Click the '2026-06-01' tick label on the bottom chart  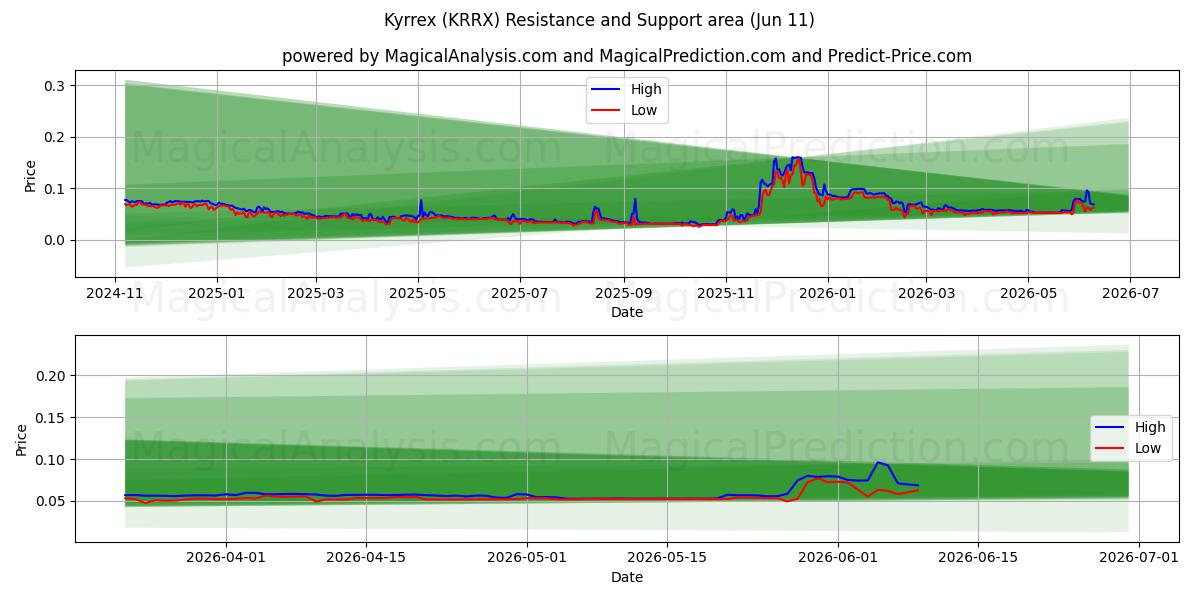836,558
